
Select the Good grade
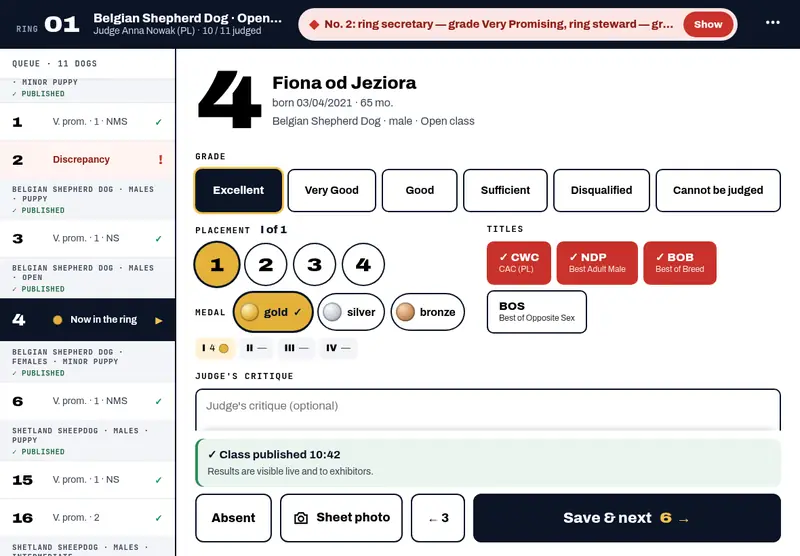pos(419,190)
